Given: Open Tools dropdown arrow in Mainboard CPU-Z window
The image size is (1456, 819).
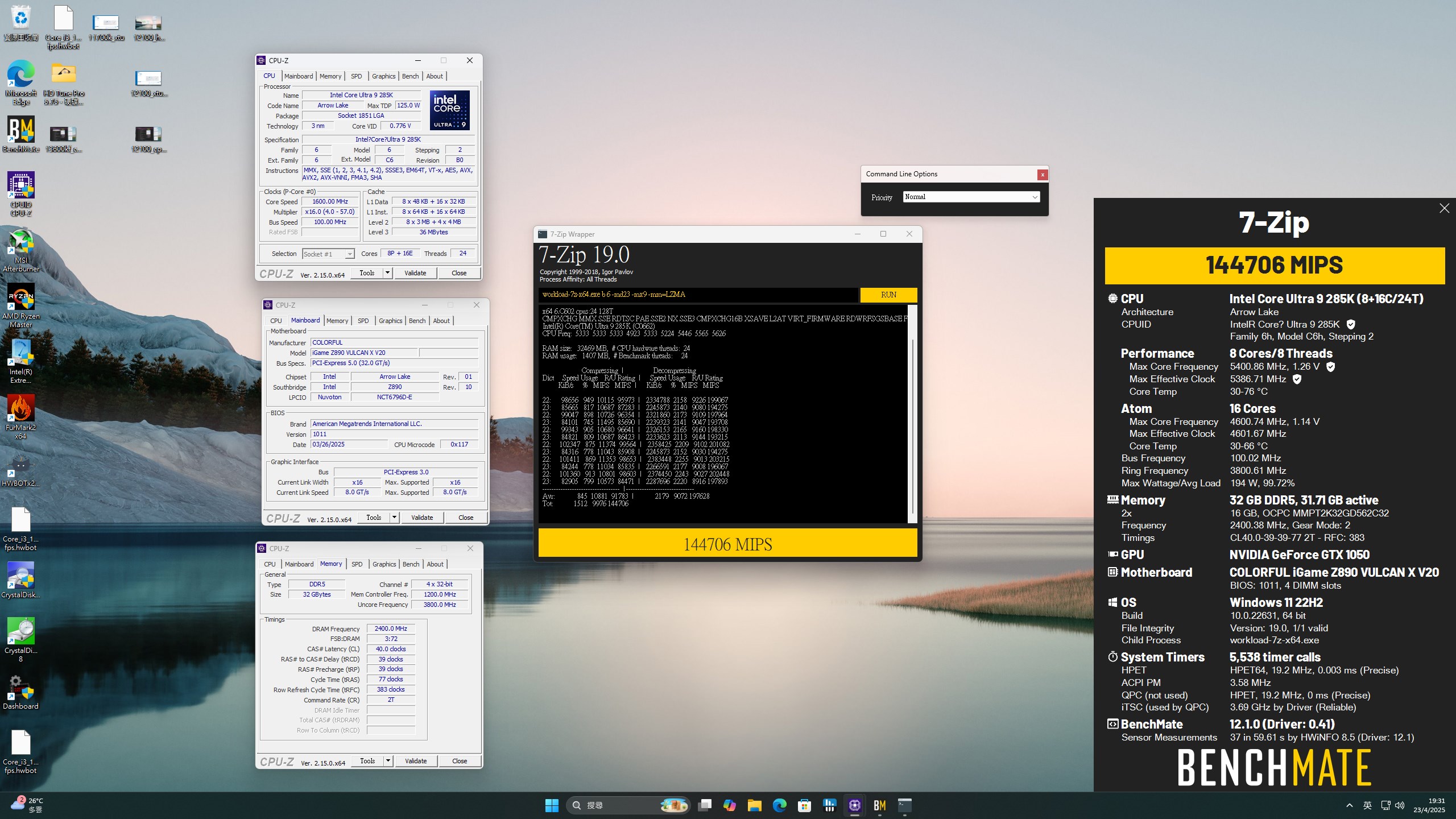Looking at the screenshot, I should tap(394, 518).
